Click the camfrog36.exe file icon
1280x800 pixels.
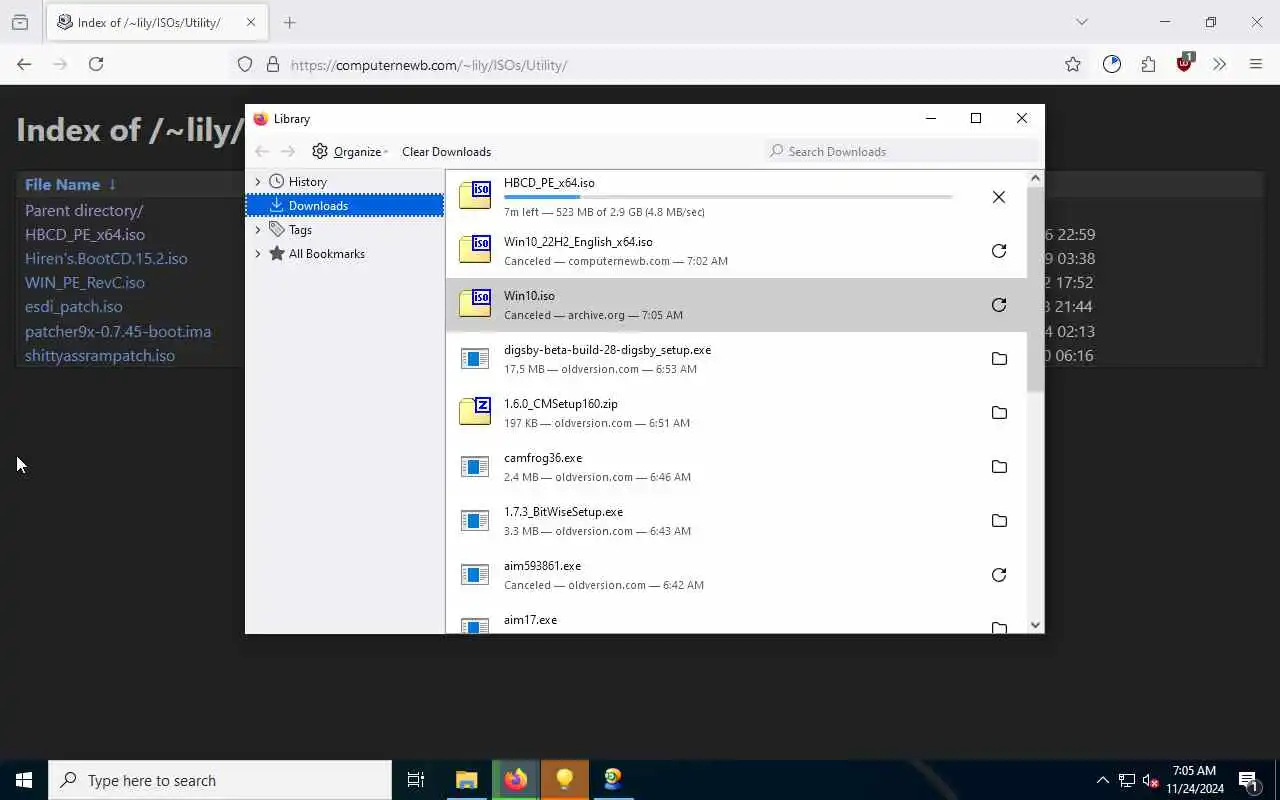(475, 467)
